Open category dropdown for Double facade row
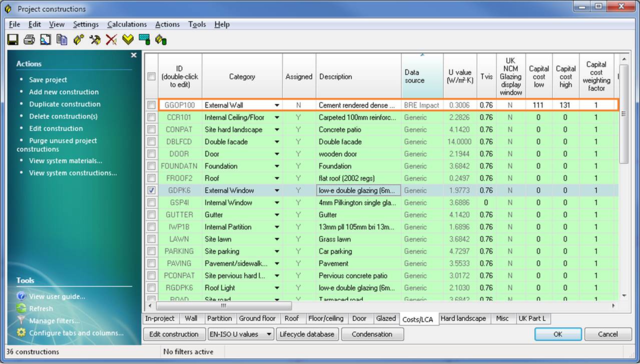The image size is (640, 364). (x=277, y=142)
